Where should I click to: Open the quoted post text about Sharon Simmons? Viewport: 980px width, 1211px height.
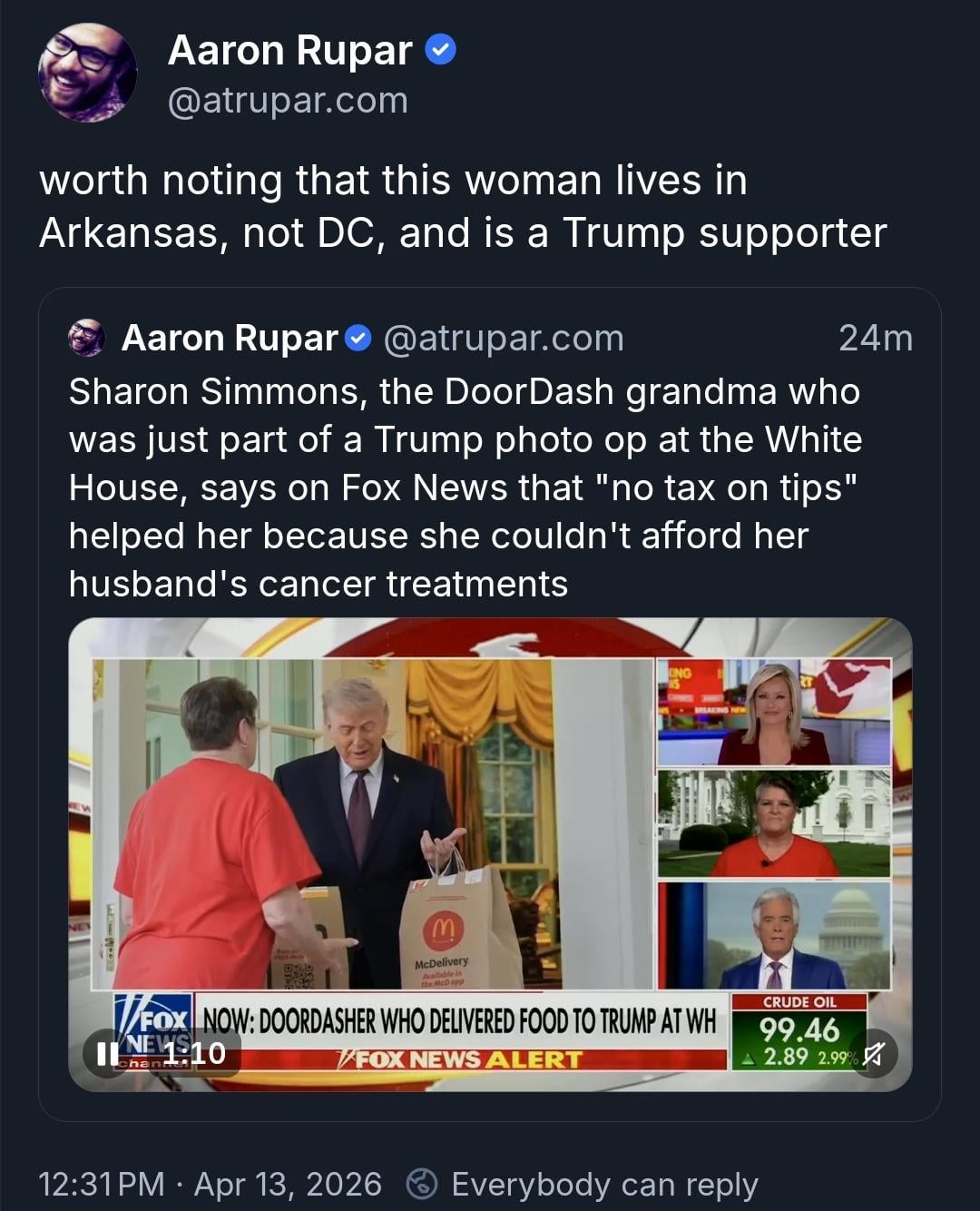(x=465, y=487)
